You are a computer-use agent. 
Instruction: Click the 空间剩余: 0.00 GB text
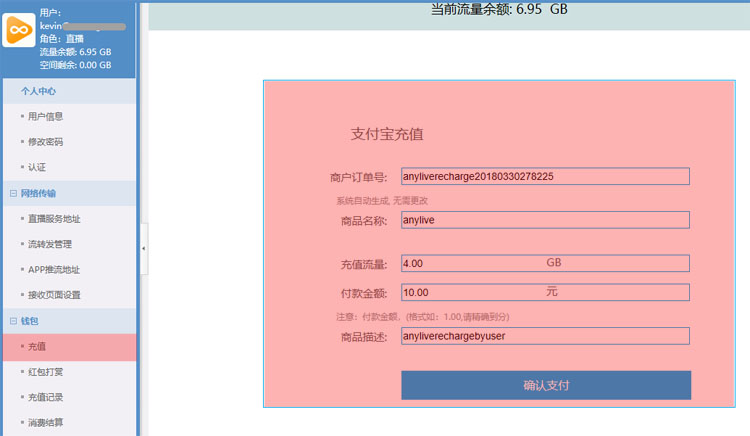(x=76, y=65)
